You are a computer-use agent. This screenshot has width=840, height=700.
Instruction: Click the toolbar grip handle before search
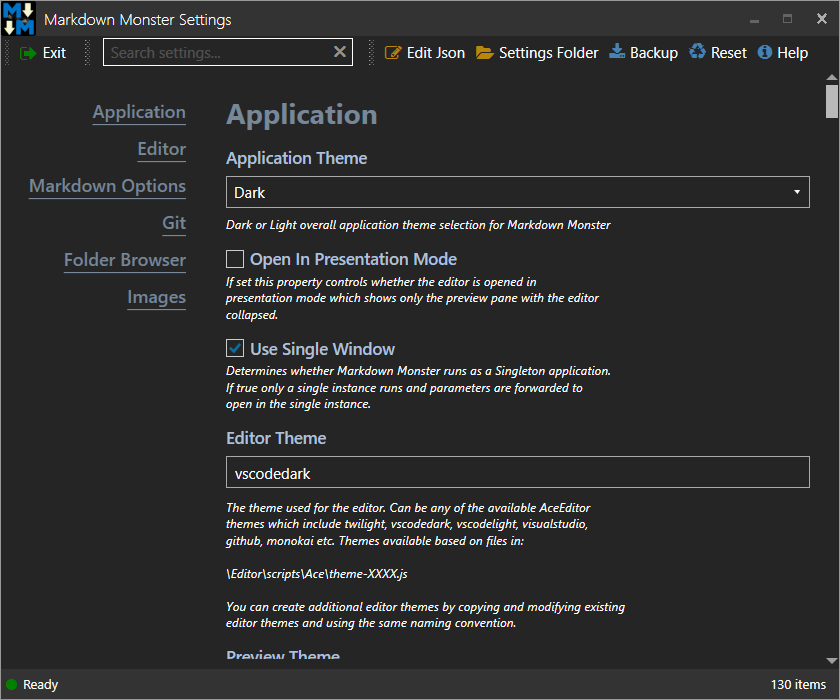[87, 52]
